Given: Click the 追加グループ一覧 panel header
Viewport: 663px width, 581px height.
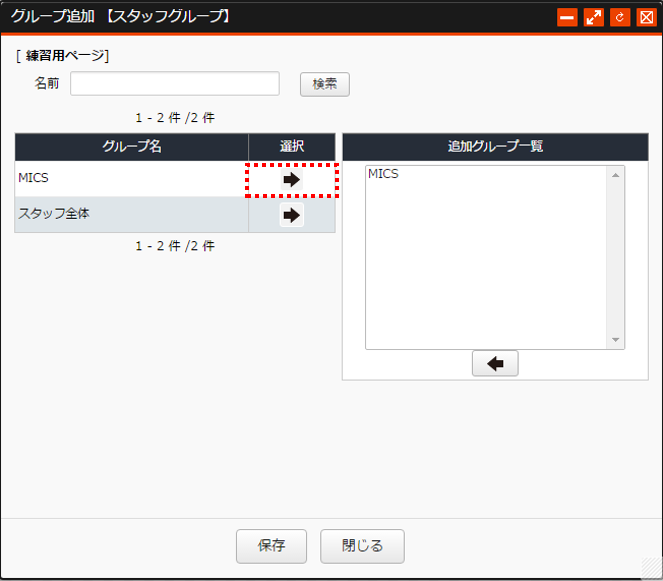Looking at the screenshot, I should [495, 147].
